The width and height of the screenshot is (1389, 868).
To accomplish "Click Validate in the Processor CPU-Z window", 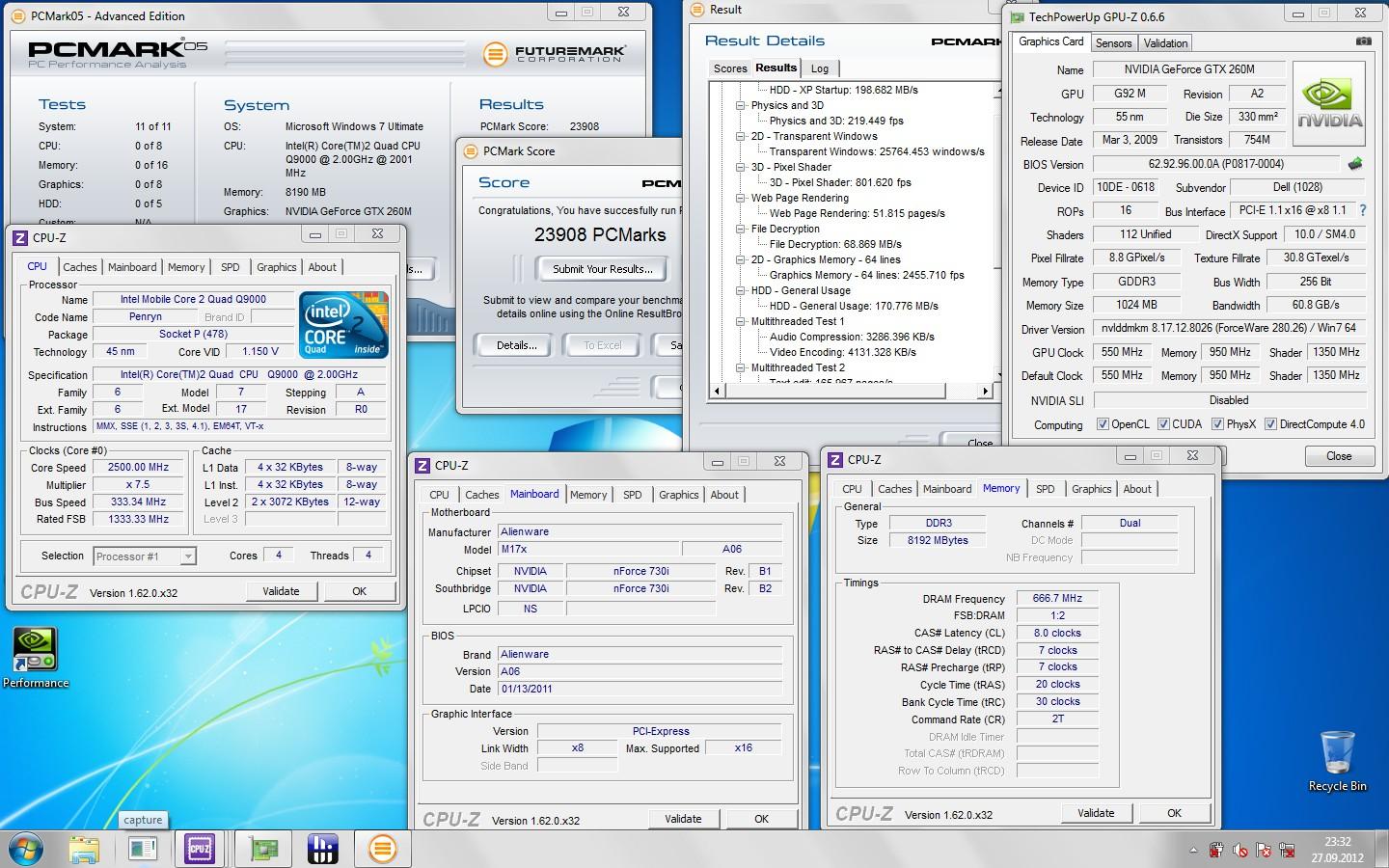I will click(x=281, y=591).
